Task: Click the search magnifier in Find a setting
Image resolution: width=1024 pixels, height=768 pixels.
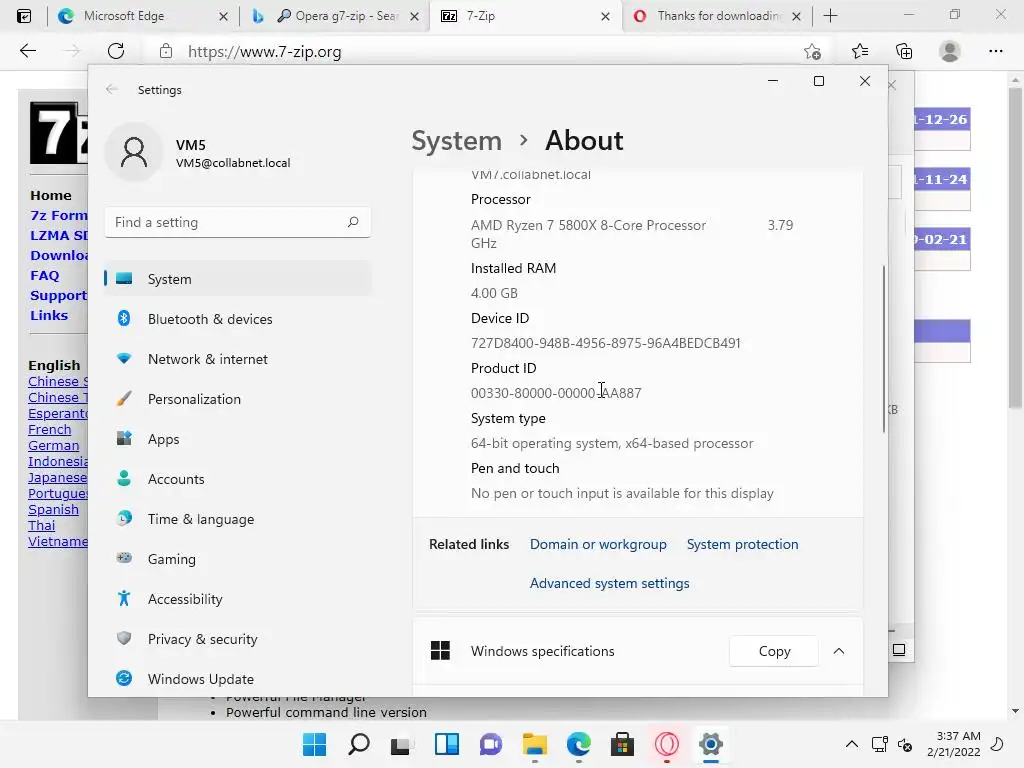Action: point(353,222)
